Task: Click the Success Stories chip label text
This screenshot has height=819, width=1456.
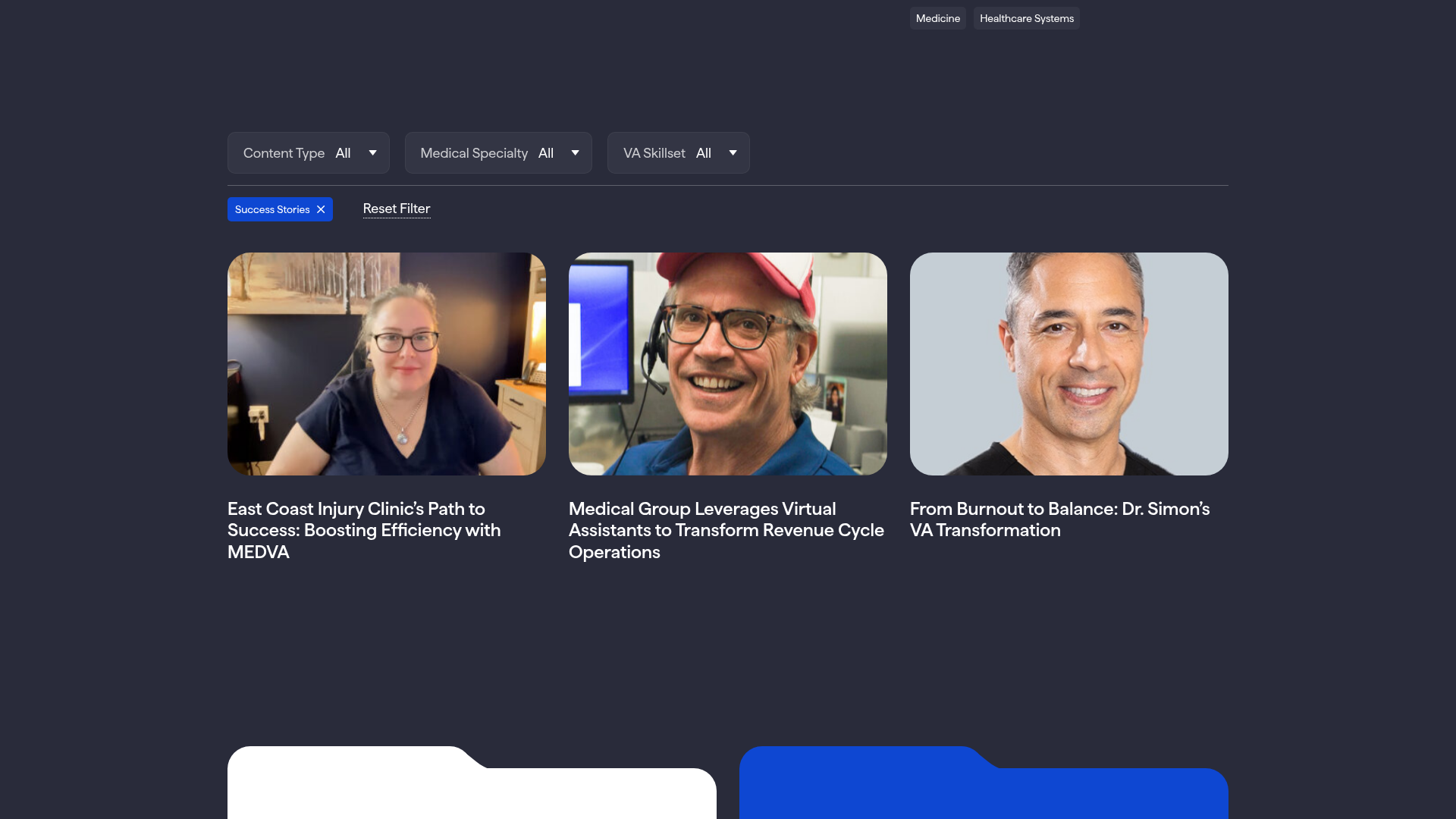Action: pyautogui.click(x=271, y=209)
